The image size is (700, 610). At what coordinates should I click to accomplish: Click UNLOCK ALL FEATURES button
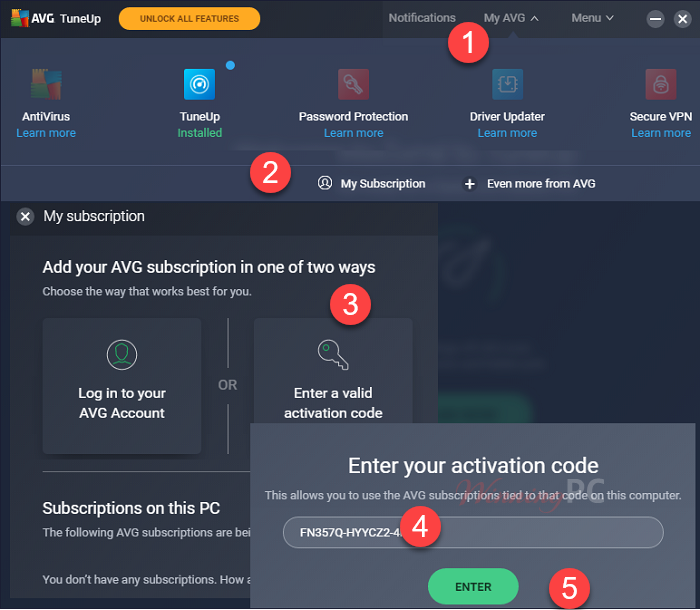click(189, 19)
